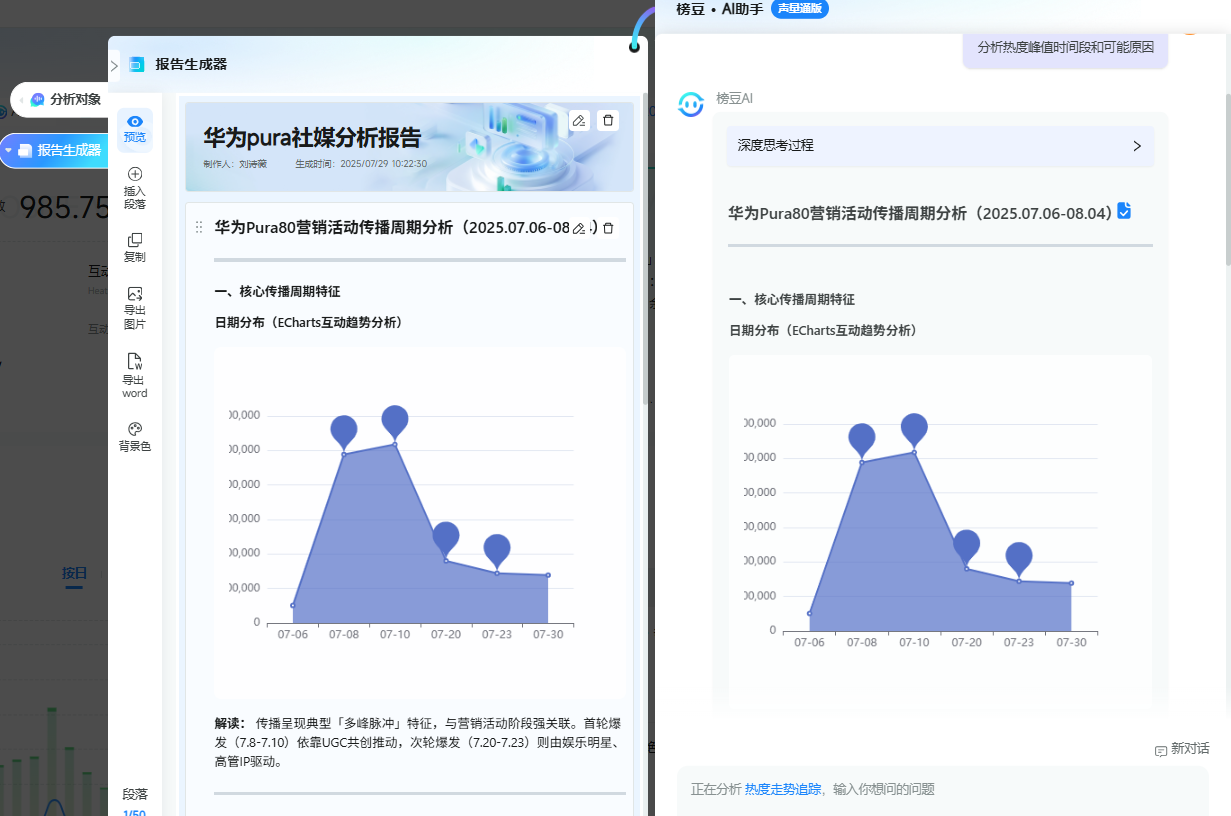Click the report panel vertical scrollbar
Image resolution: width=1231 pixels, height=816 pixels.
(645, 250)
